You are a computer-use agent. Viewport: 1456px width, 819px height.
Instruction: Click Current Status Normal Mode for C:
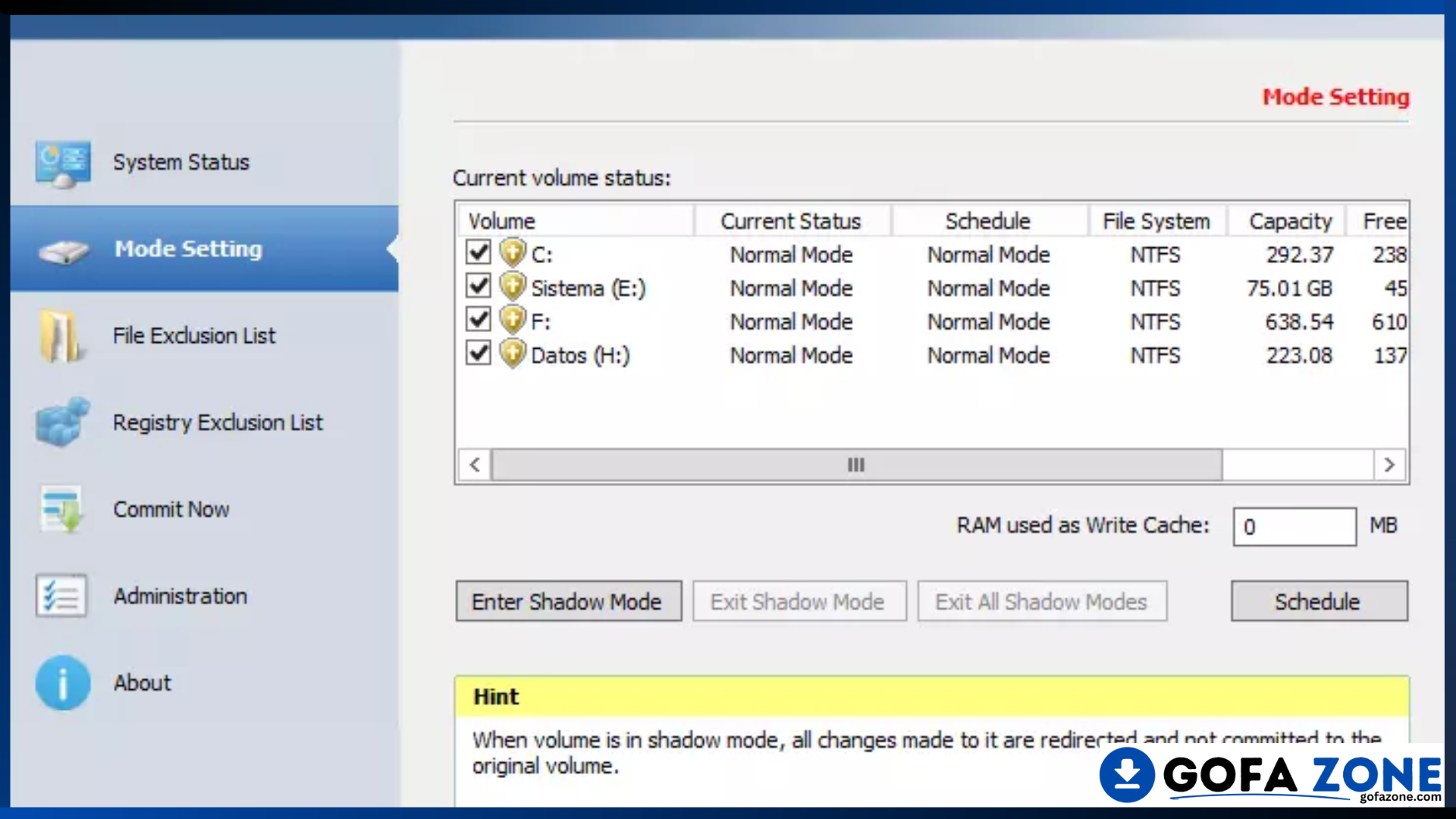coord(792,255)
